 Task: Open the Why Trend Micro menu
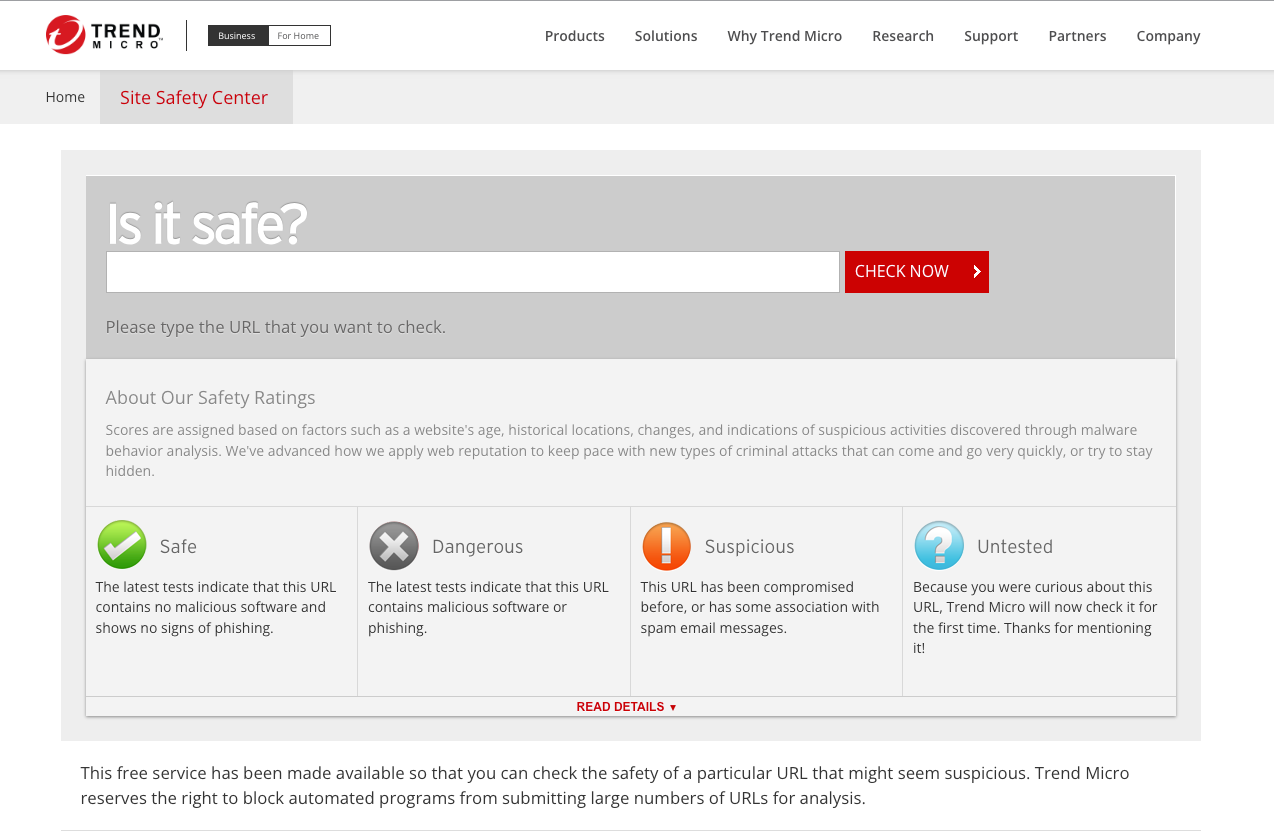[784, 36]
